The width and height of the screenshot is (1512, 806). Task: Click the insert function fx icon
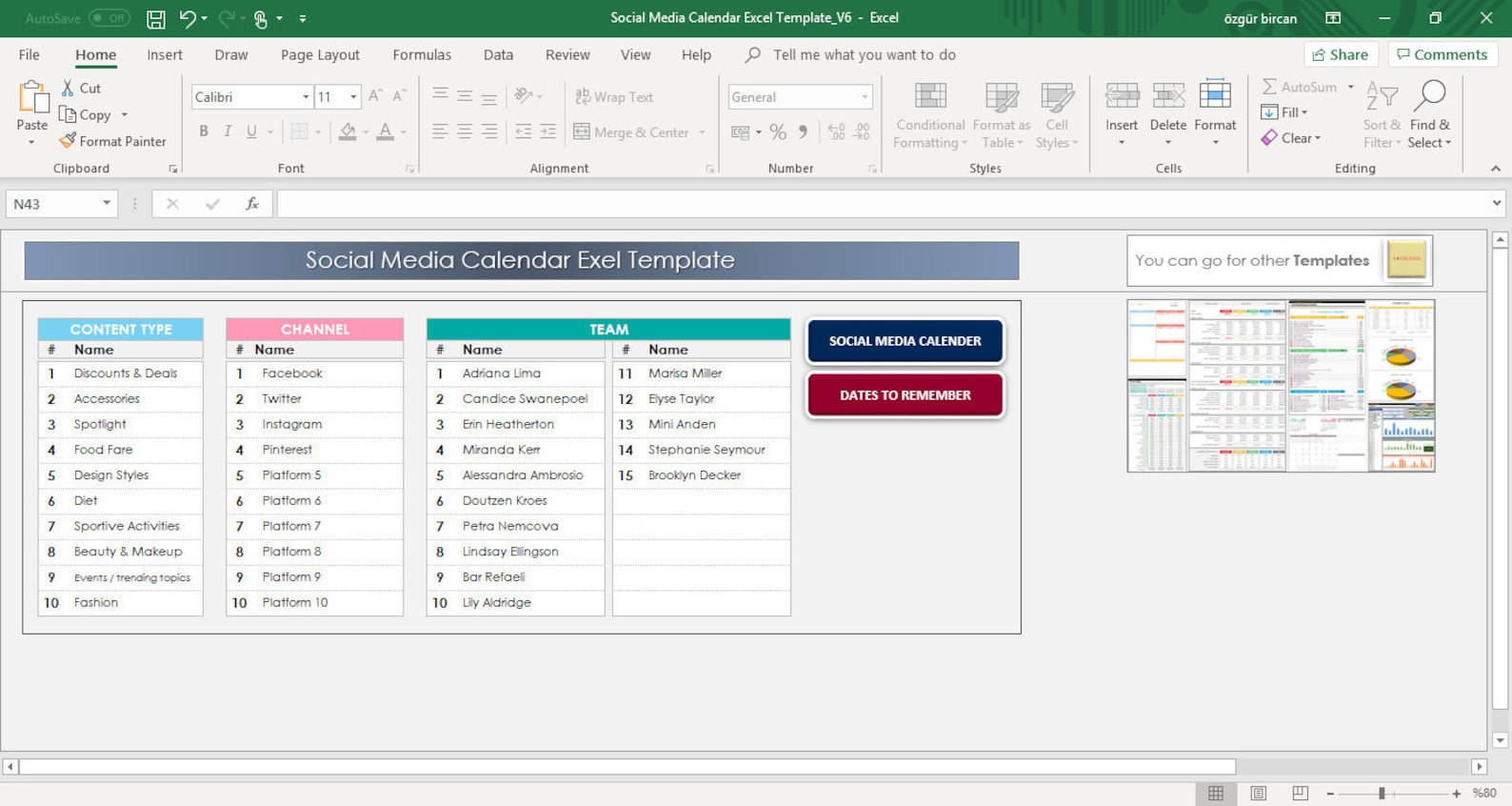point(252,204)
